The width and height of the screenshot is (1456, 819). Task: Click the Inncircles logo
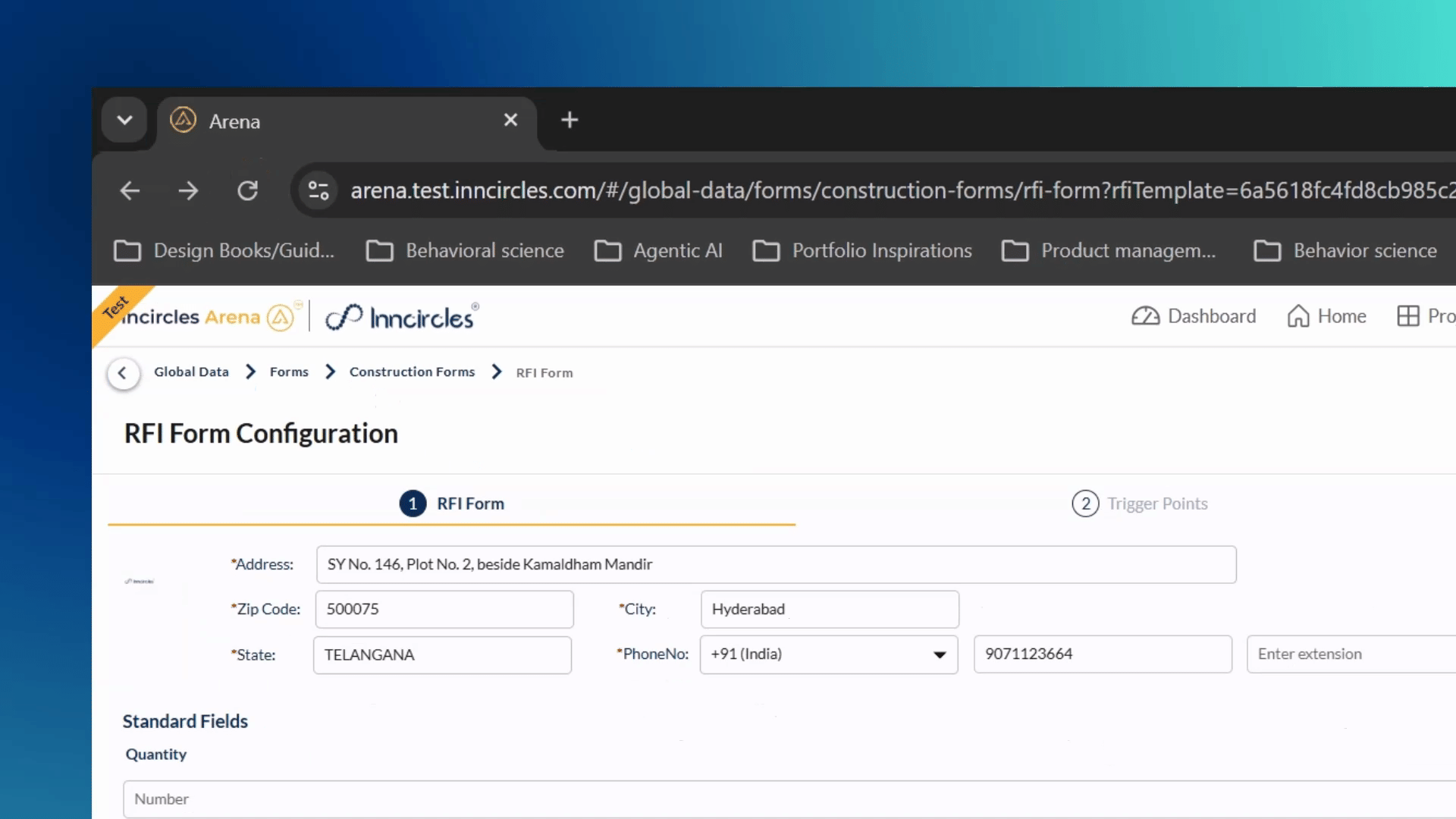point(402,317)
